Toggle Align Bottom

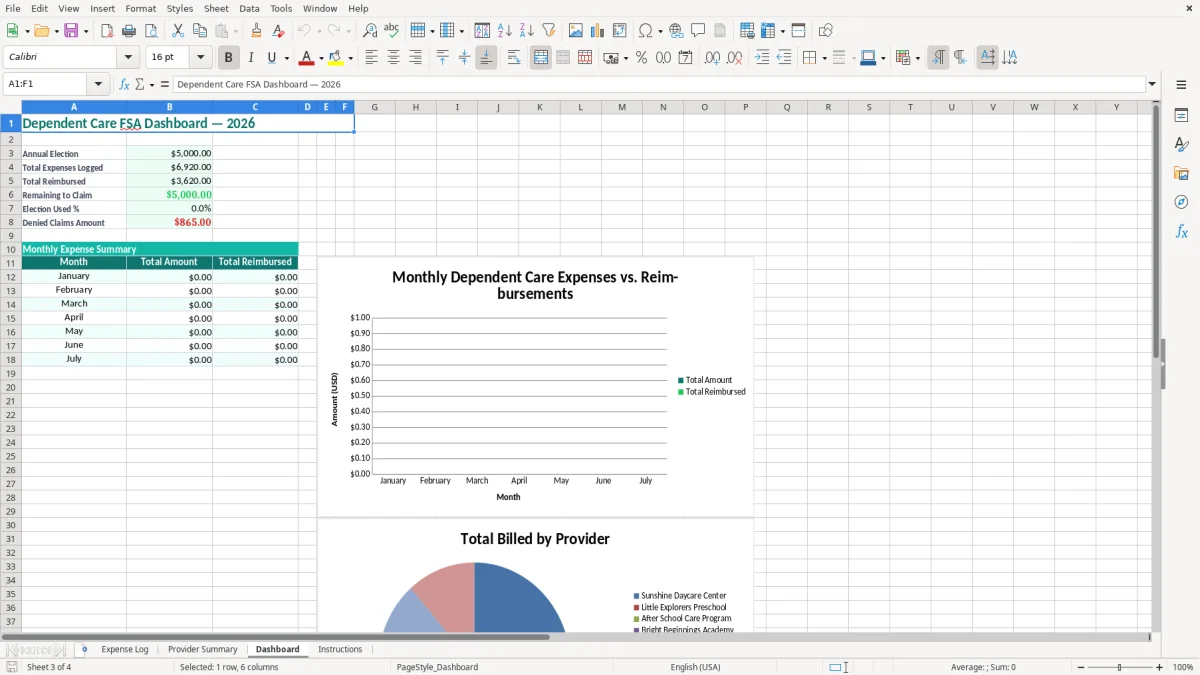click(486, 58)
